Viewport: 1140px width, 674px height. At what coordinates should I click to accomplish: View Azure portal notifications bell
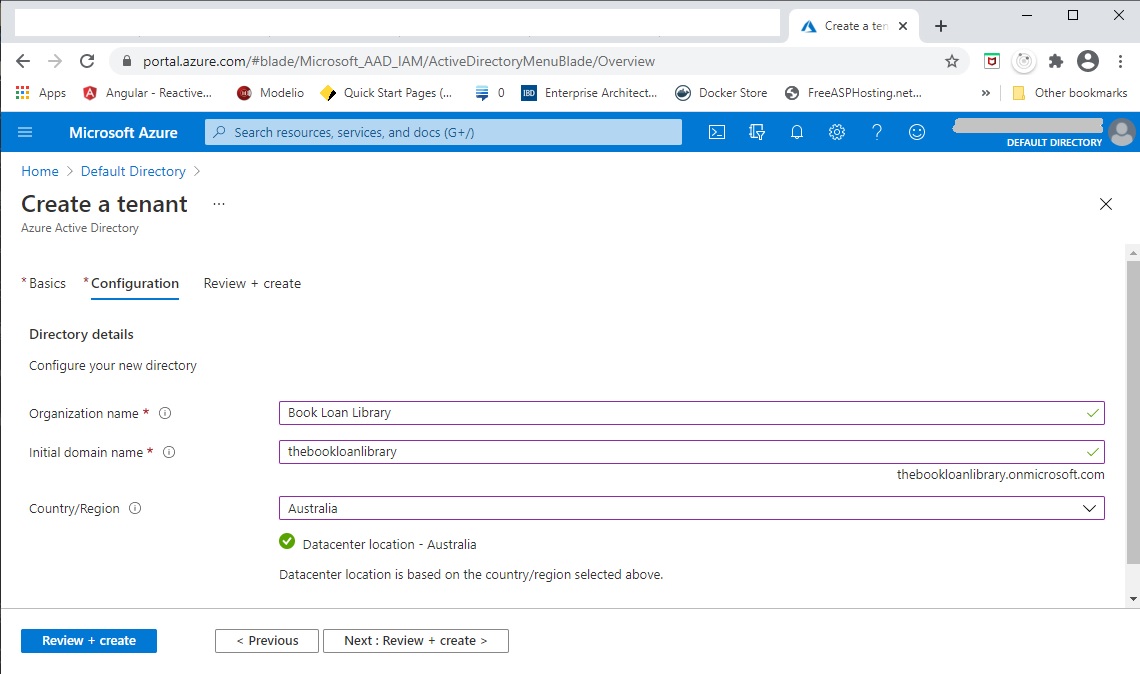click(x=797, y=131)
